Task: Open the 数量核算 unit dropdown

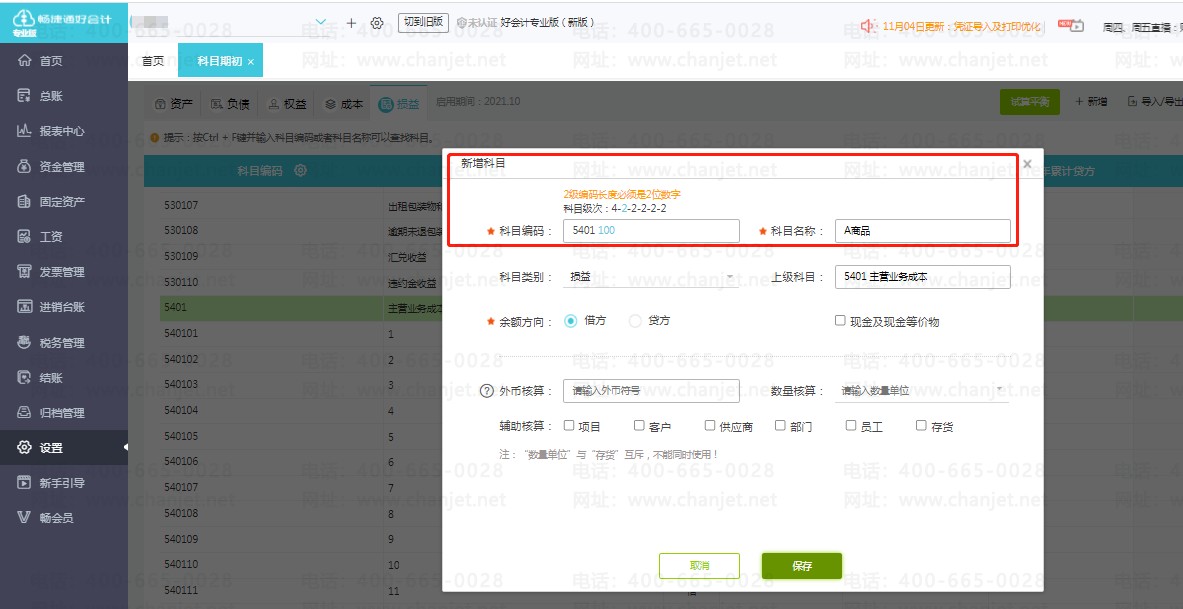Action: 922,390
